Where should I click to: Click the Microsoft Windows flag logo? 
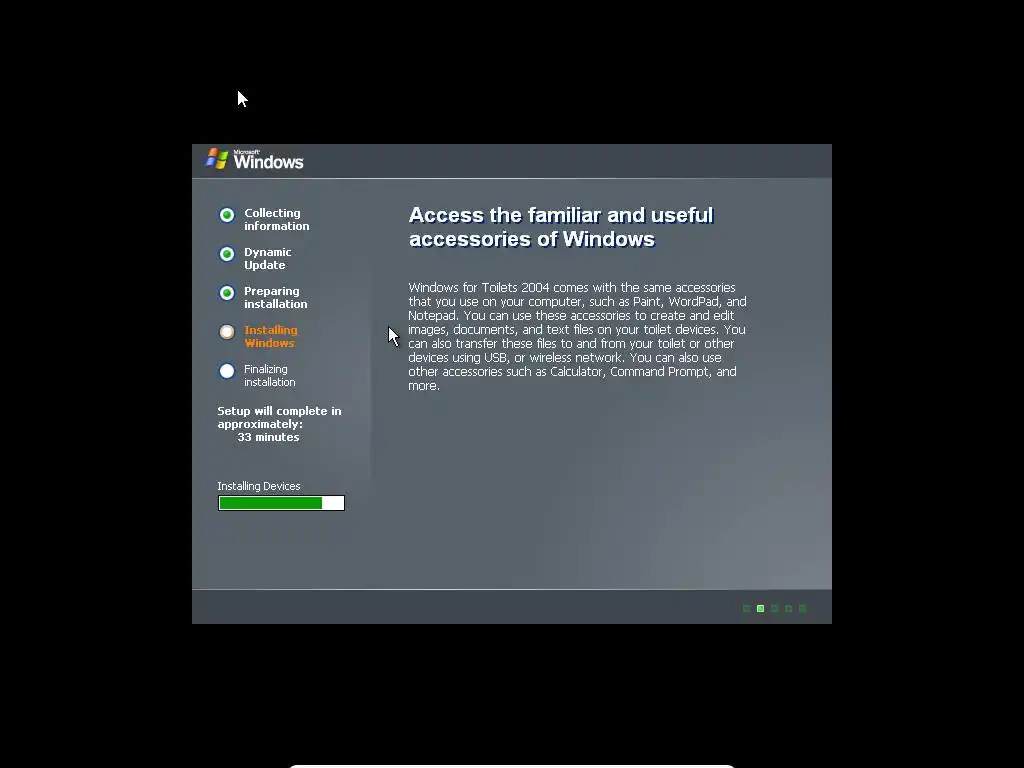click(217, 158)
